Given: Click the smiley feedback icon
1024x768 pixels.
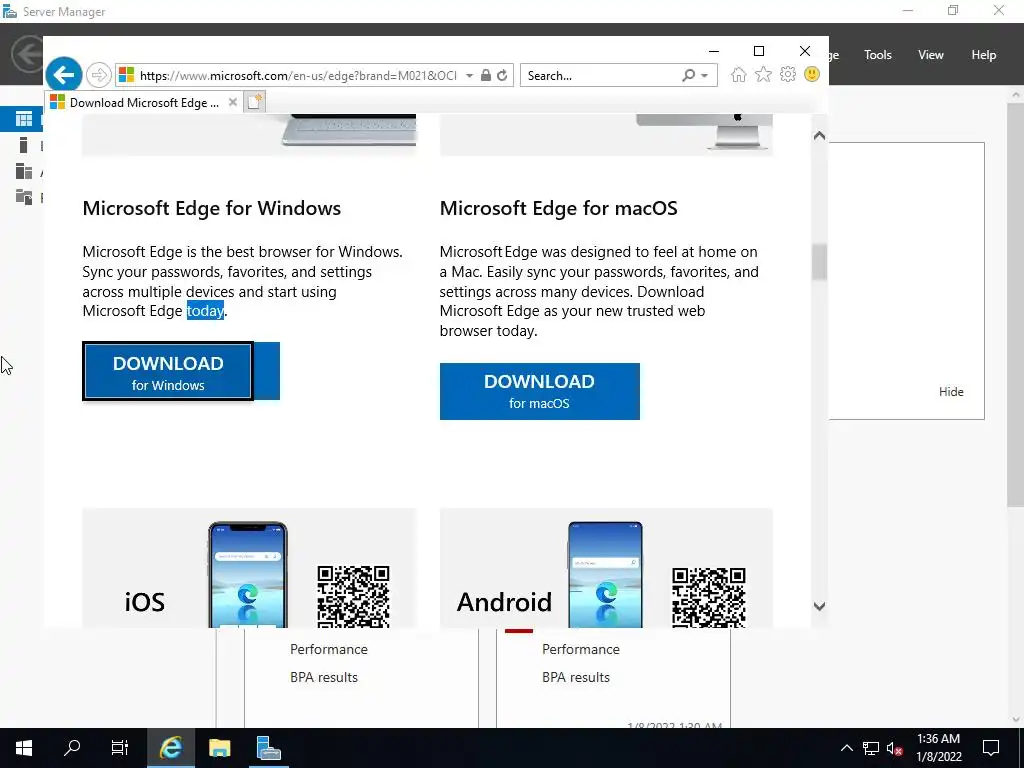Looking at the screenshot, I should tap(812, 74).
